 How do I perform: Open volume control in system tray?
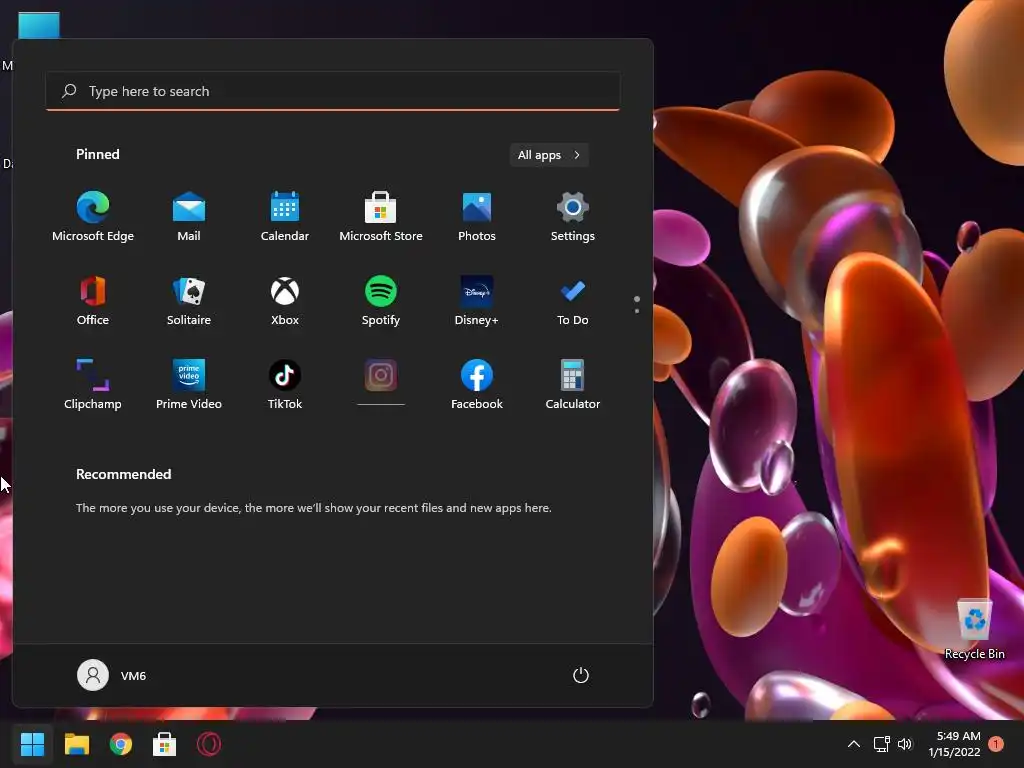coord(904,744)
